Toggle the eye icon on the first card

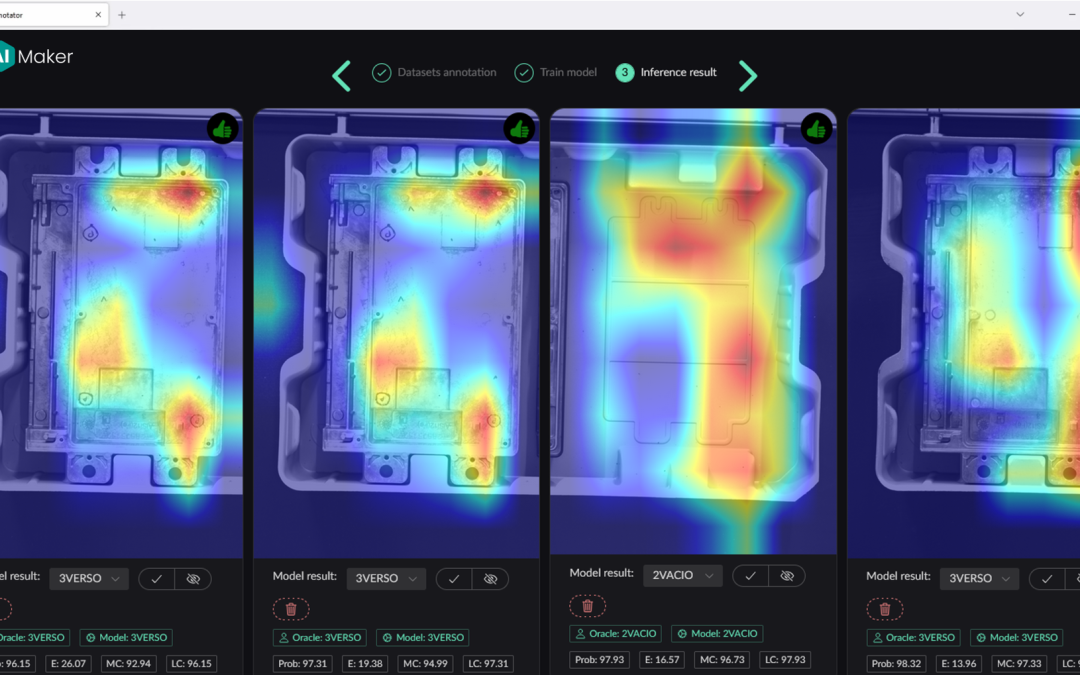pyautogui.click(x=193, y=579)
